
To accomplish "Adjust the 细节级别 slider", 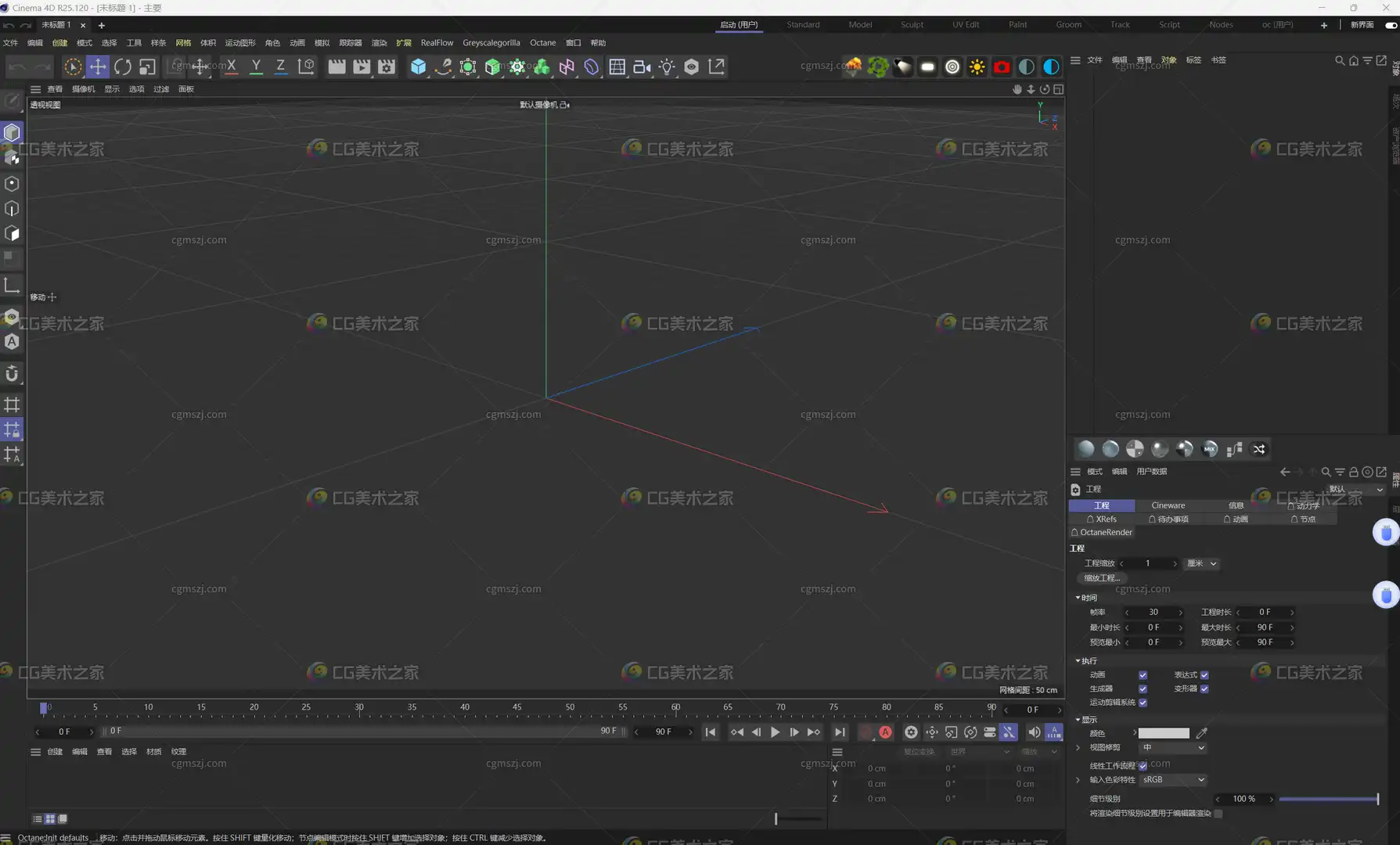I will pos(1329,800).
